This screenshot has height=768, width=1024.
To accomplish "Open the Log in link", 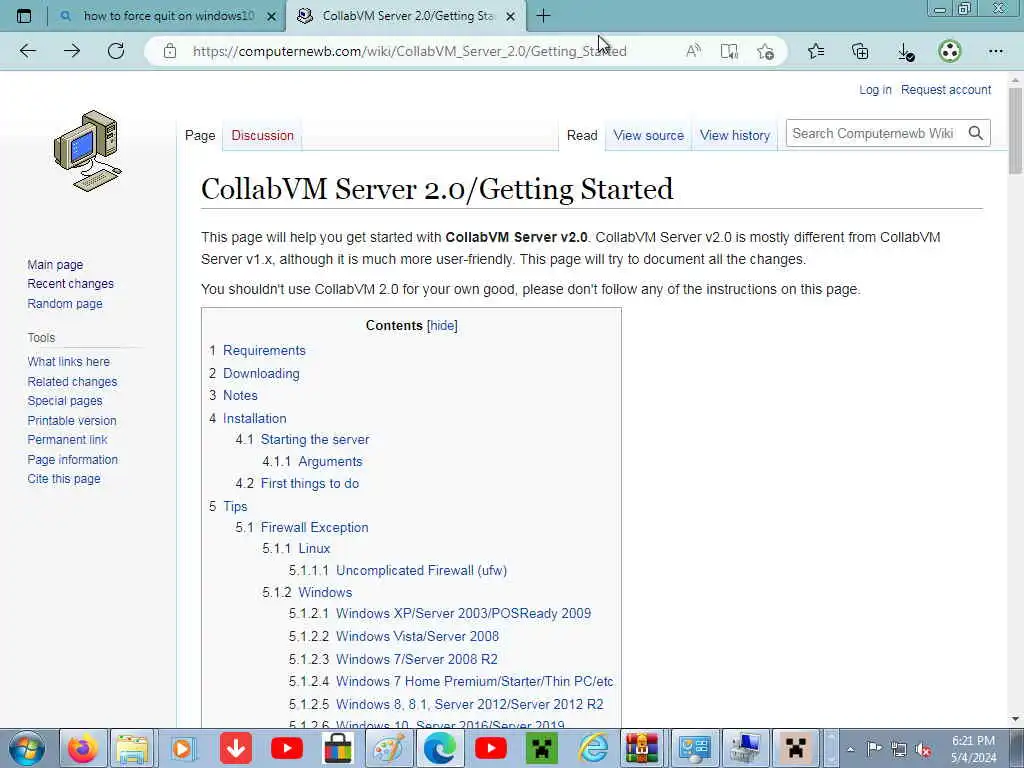I will (x=875, y=89).
